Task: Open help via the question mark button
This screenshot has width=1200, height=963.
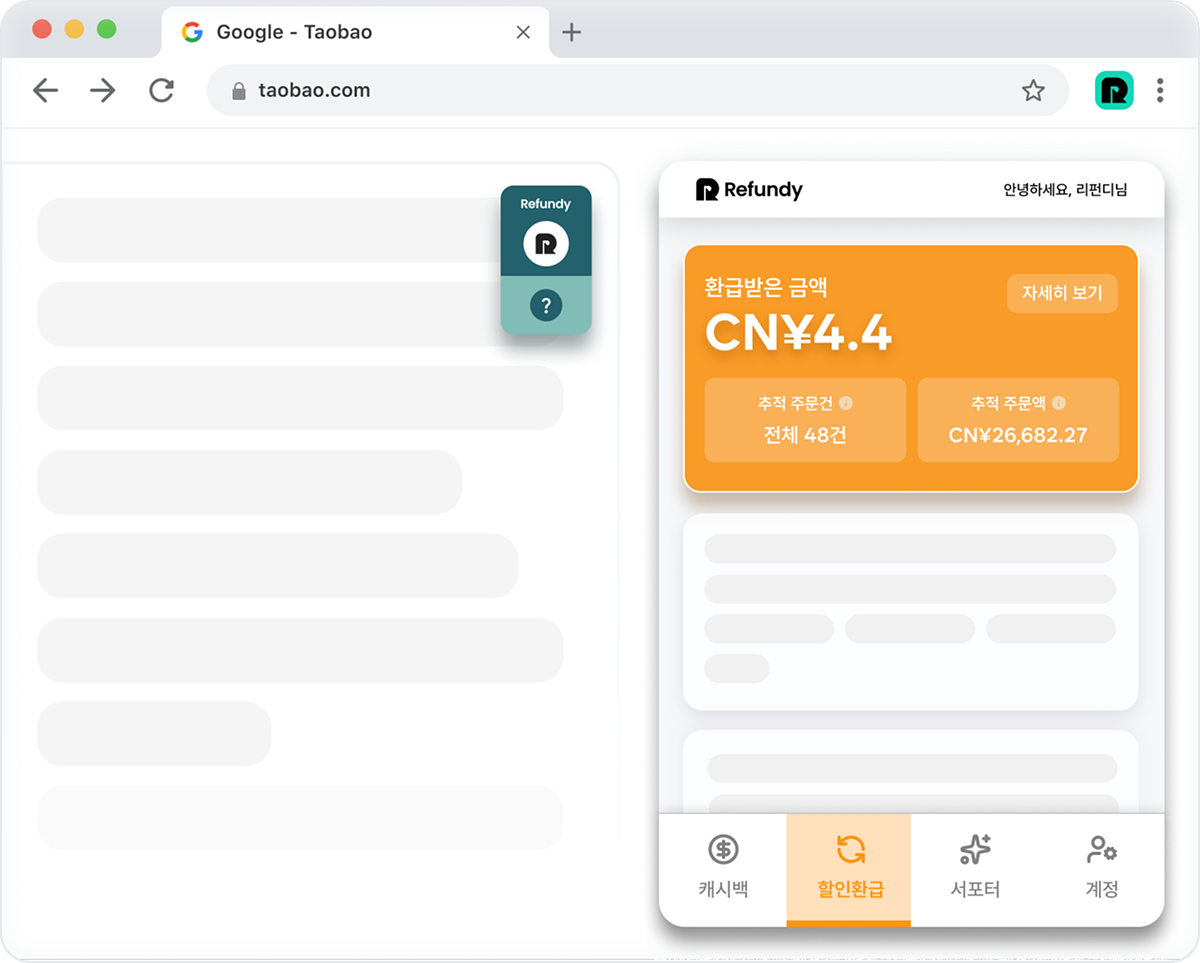Action: [x=546, y=306]
